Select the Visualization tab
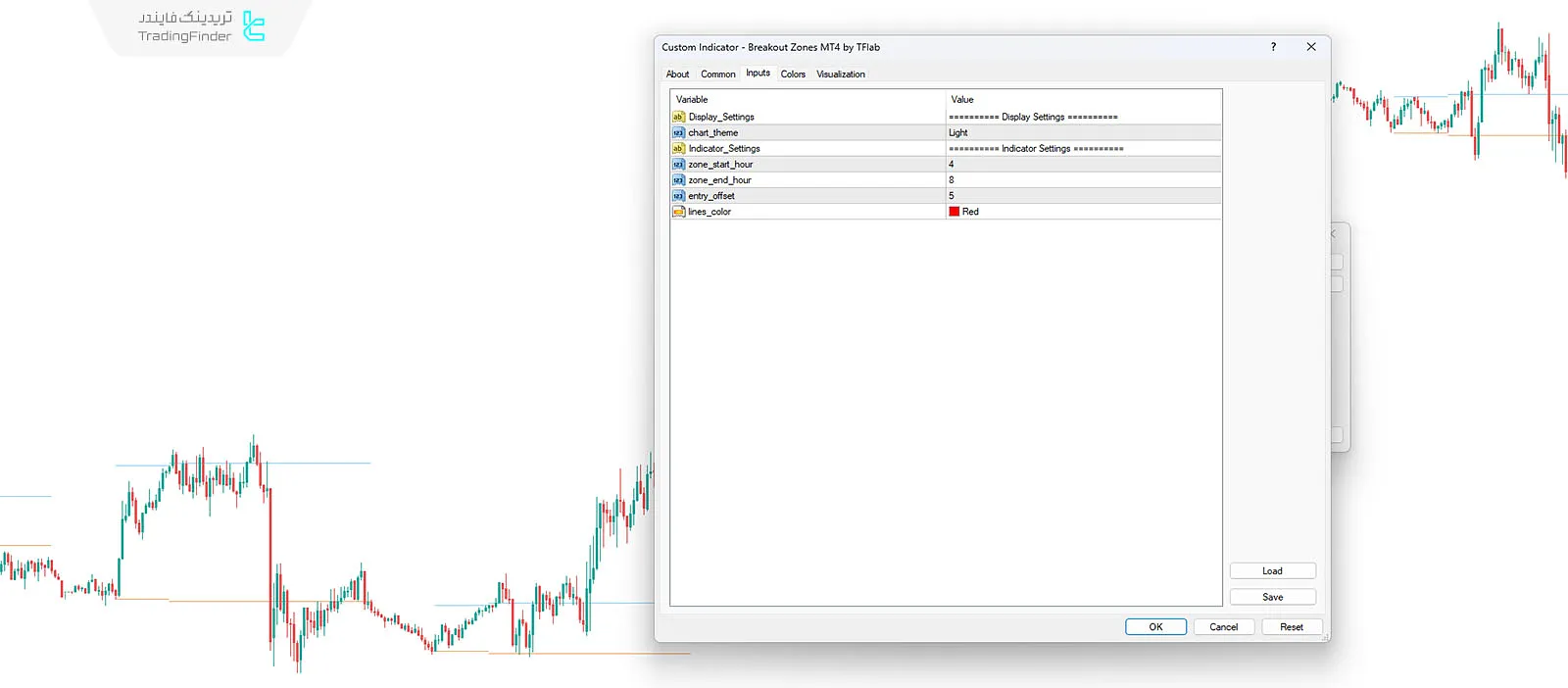1568x688 pixels. [x=840, y=74]
